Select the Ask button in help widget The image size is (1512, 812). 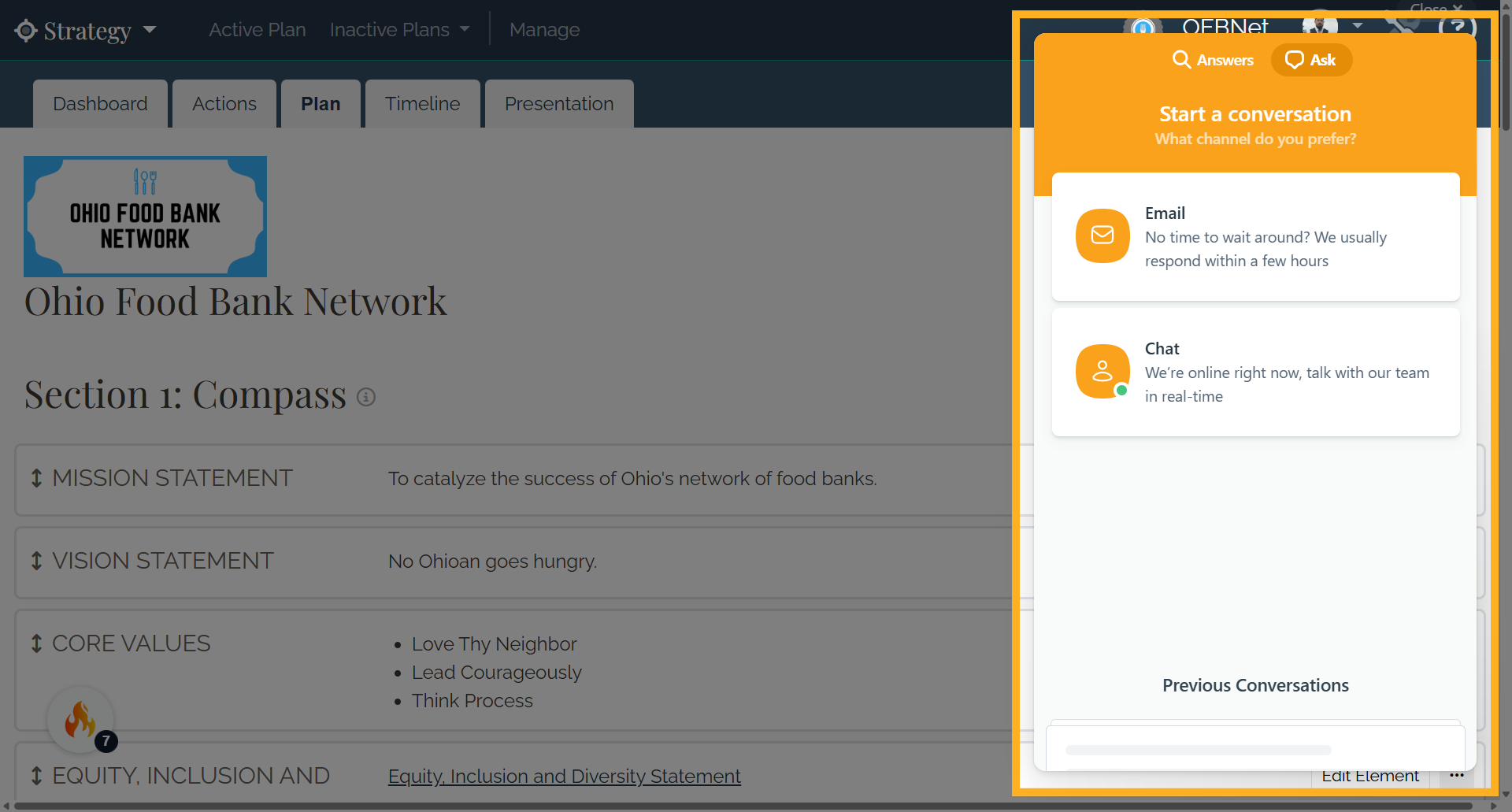[x=1311, y=60]
